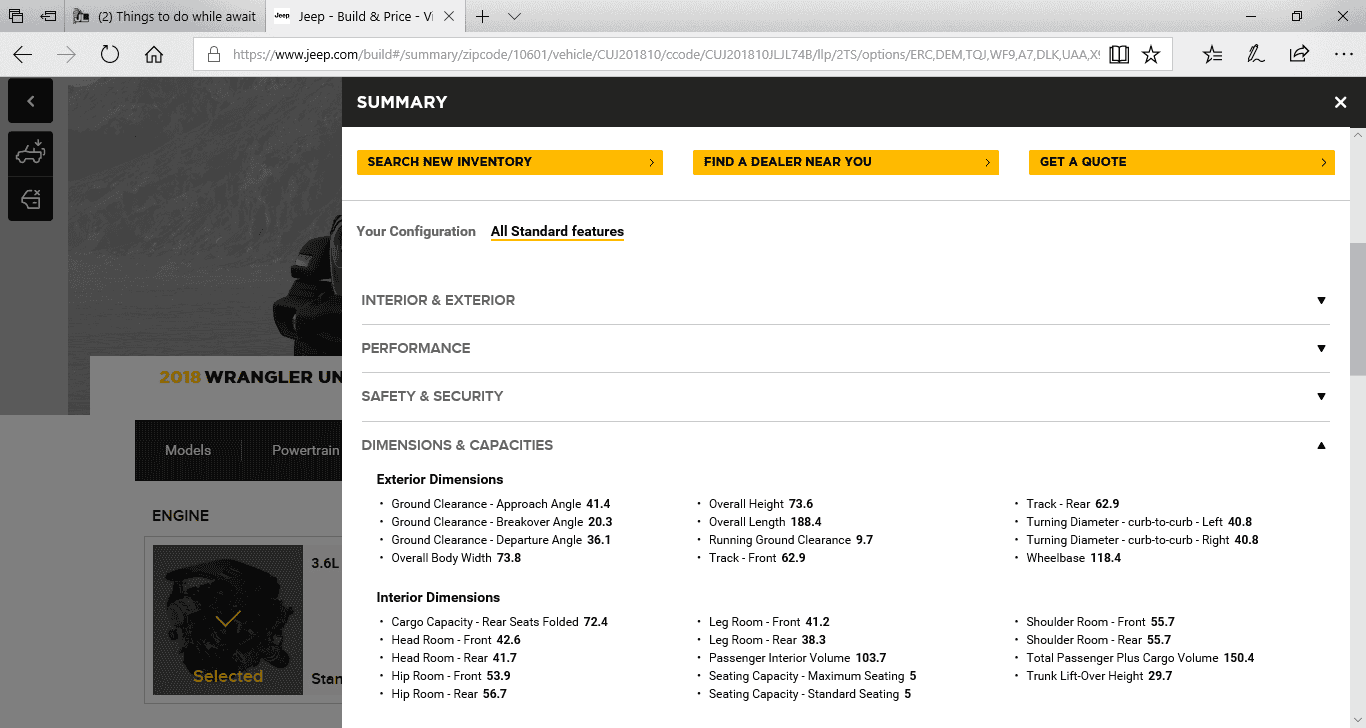Open the browser Settings and more menu
Viewport: 1366px width, 728px height.
pyautogui.click(x=1343, y=54)
